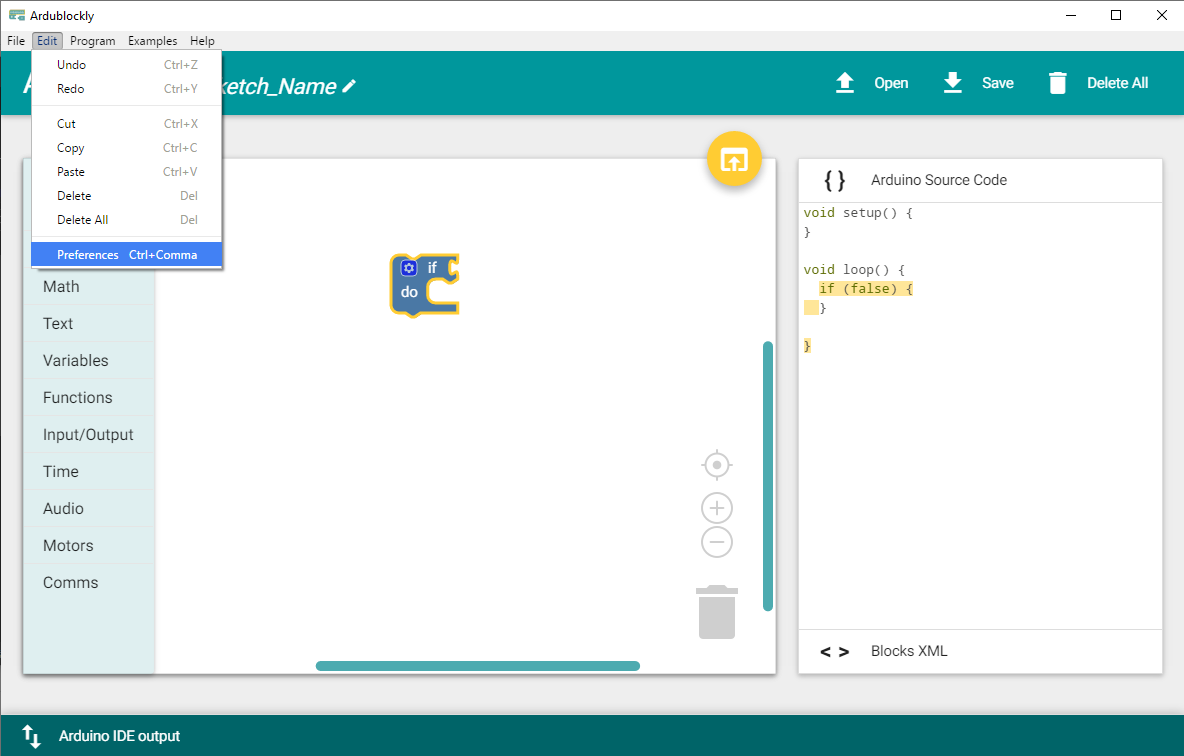
Task: Zoom out with the minus circle icon
Action: click(x=717, y=542)
